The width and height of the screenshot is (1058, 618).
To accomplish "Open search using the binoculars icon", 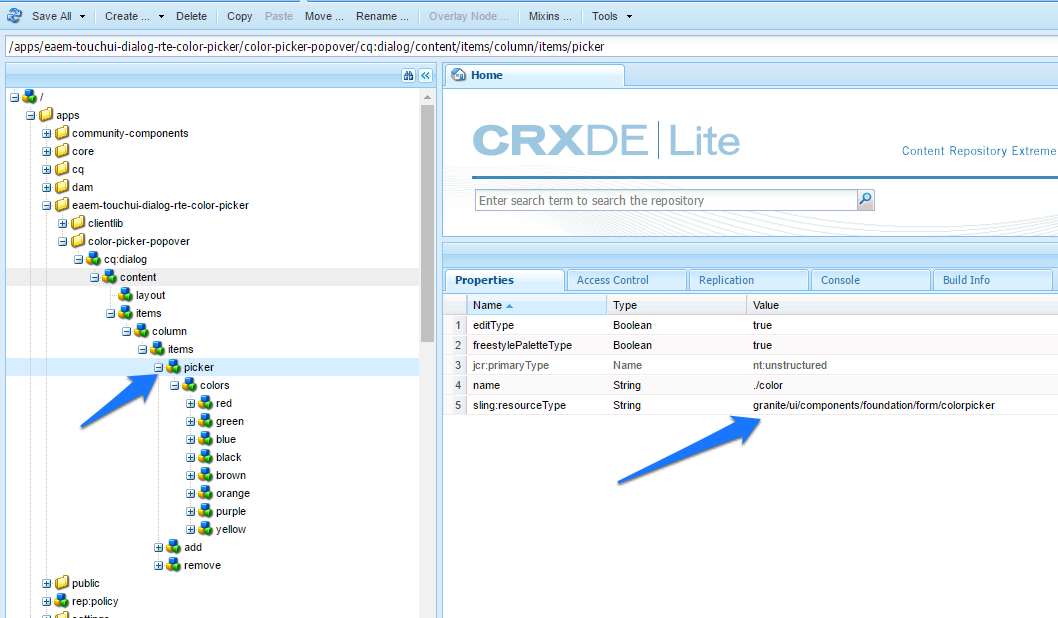I will coord(407,75).
